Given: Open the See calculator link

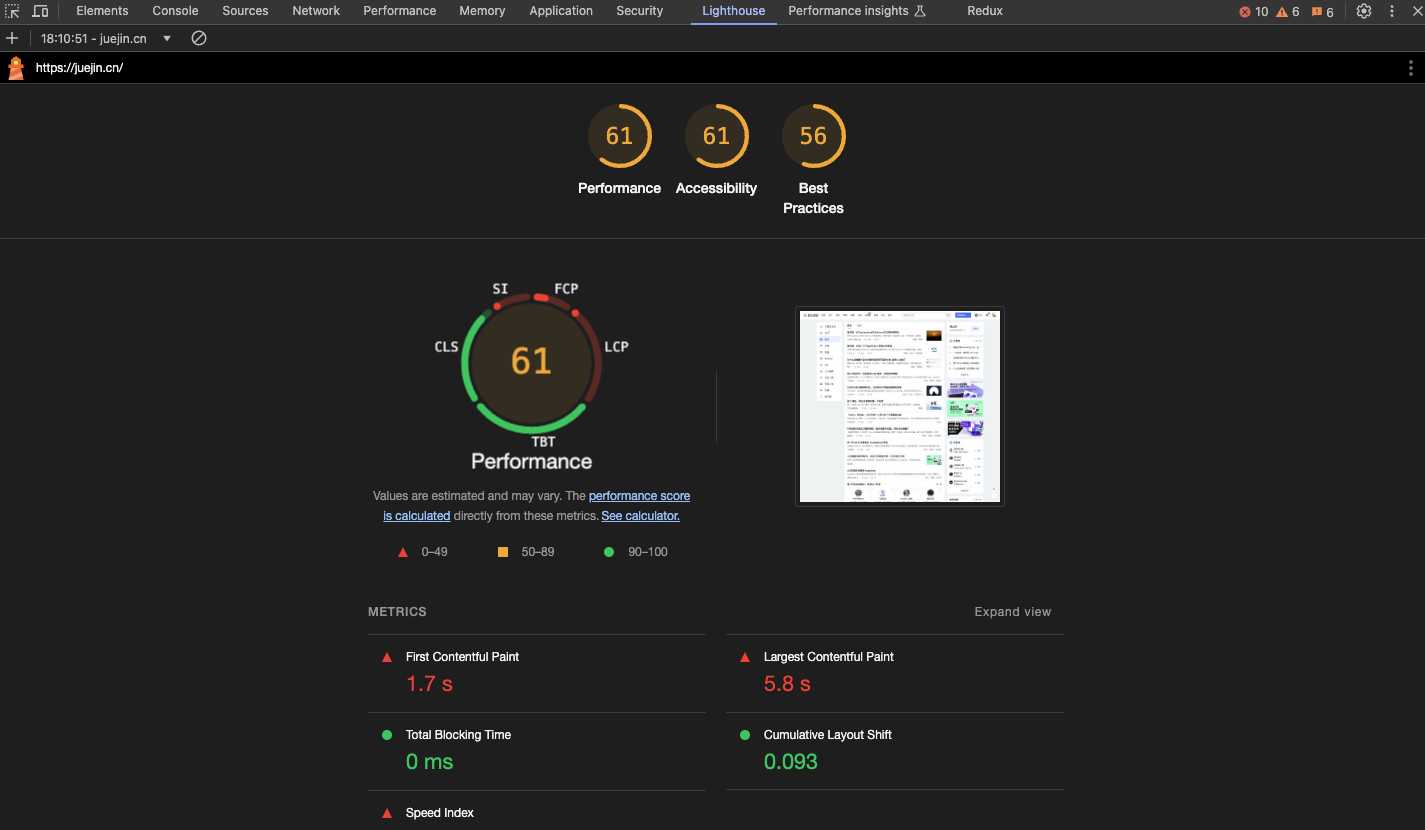Looking at the screenshot, I should [640, 515].
